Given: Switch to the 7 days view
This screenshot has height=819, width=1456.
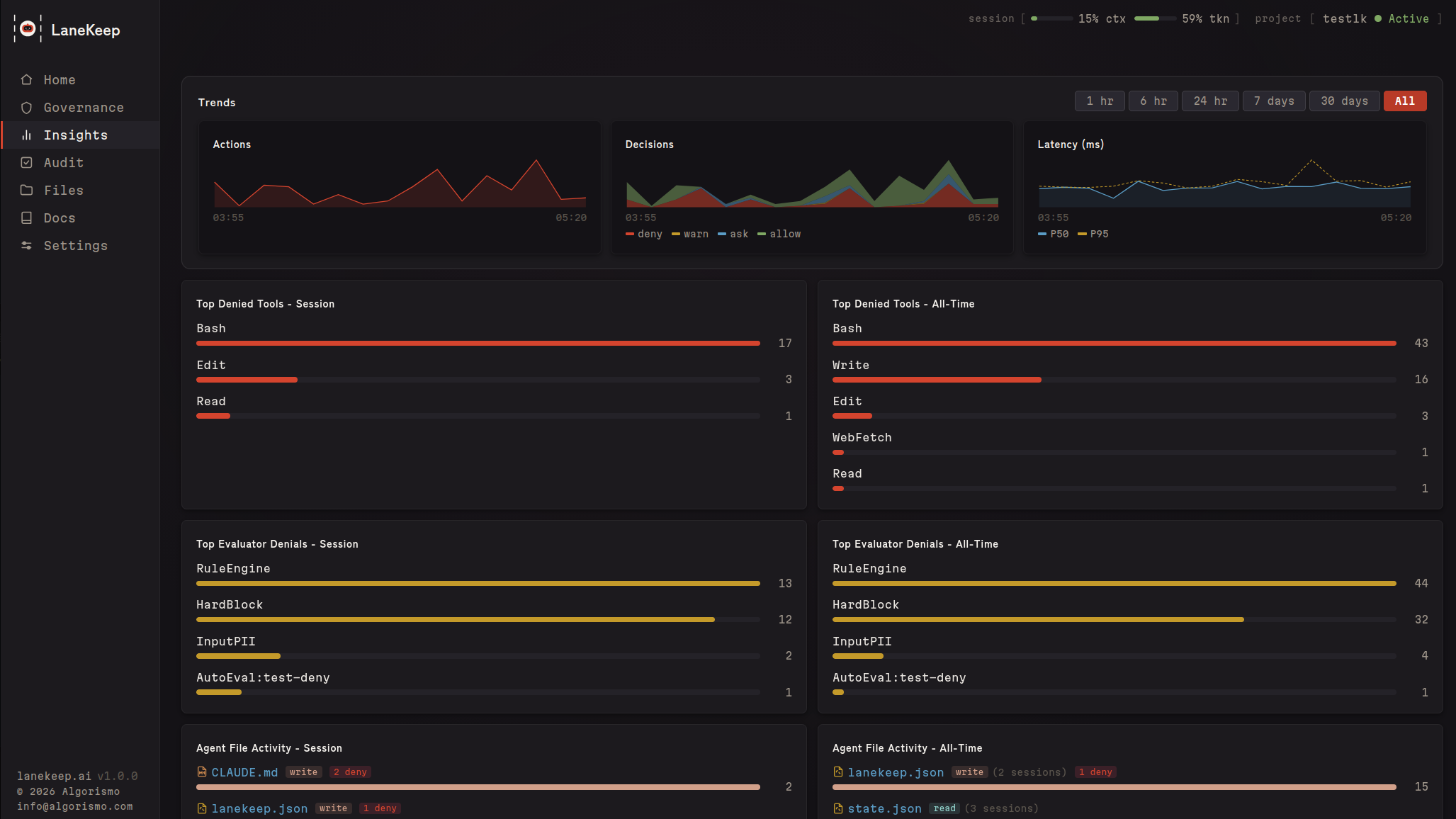Looking at the screenshot, I should 1273,101.
